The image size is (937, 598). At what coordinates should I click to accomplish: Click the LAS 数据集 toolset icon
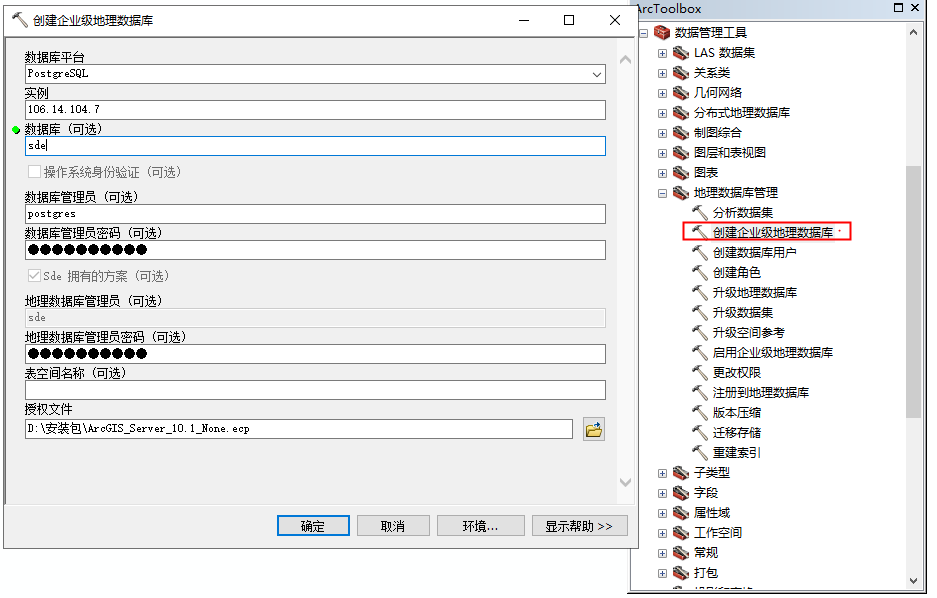(x=681, y=53)
